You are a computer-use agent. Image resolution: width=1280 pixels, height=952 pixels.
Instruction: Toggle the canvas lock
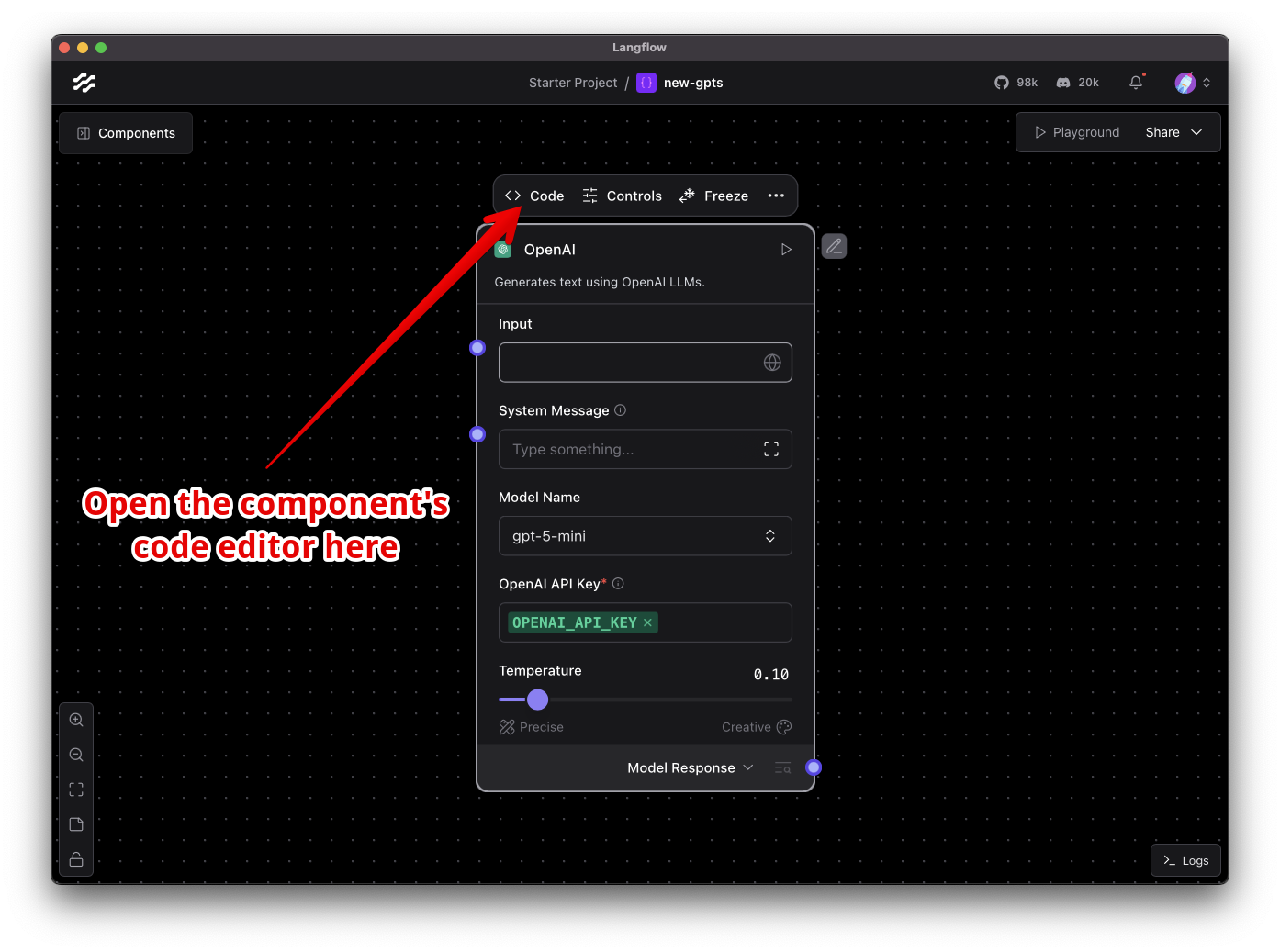point(76,859)
